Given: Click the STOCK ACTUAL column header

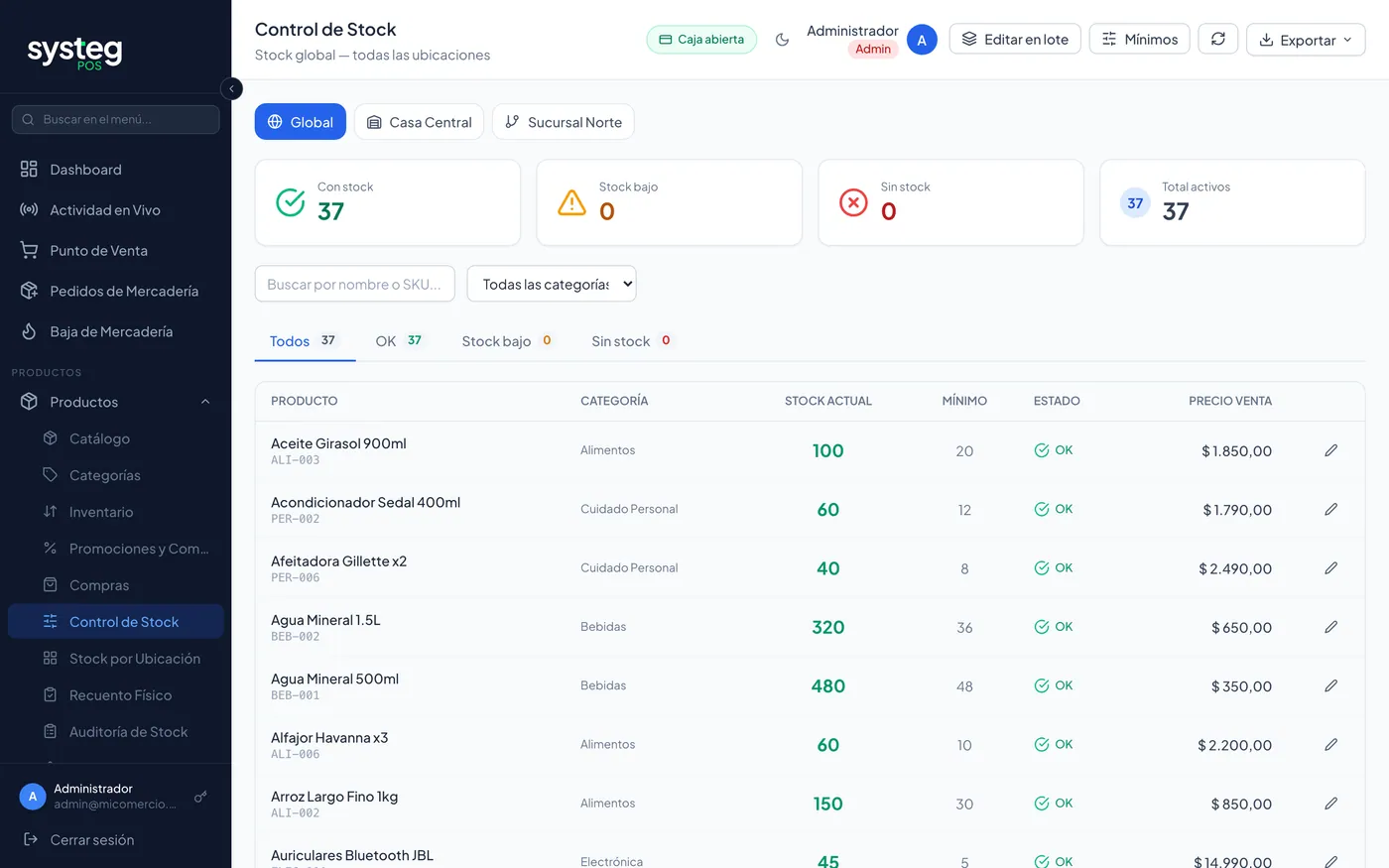Looking at the screenshot, I should coord(827,401).
